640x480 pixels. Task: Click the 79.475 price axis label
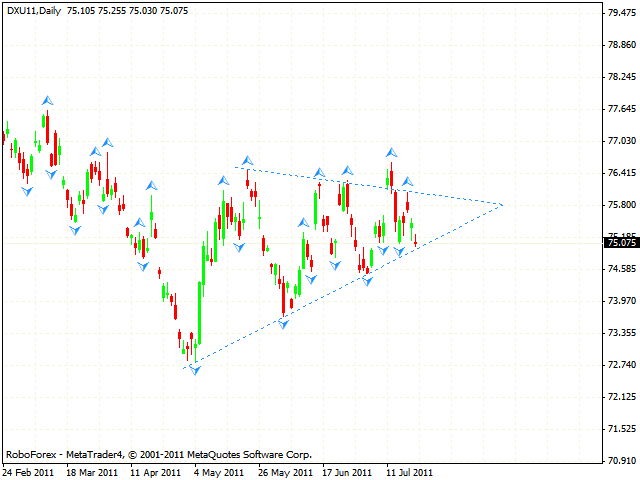622,13
